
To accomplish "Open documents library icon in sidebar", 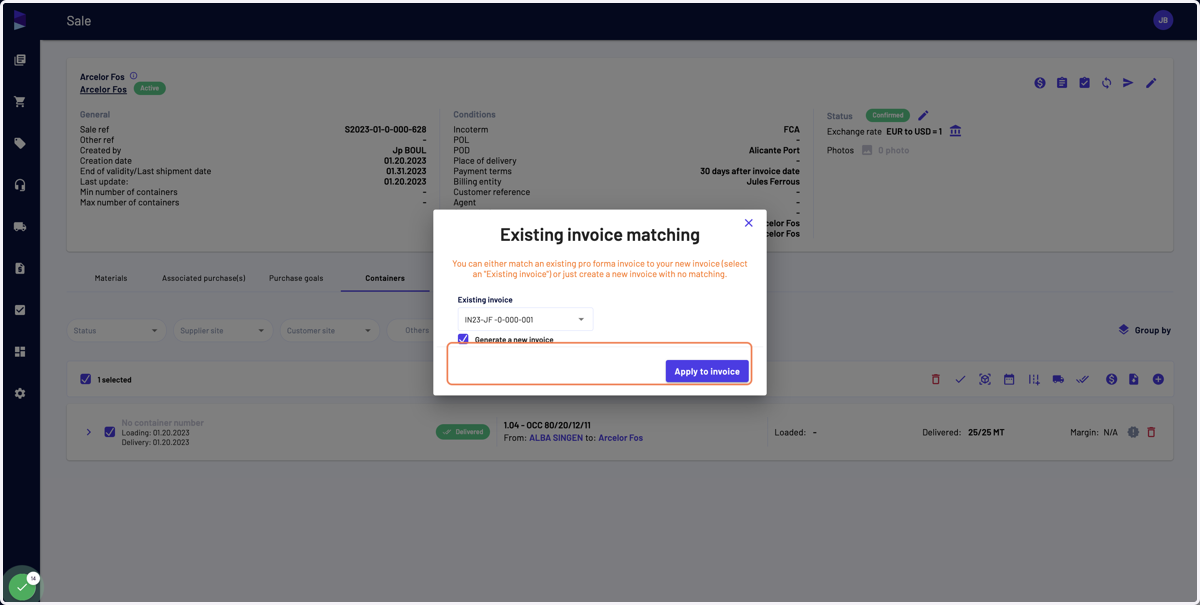I will click(20, 60).
